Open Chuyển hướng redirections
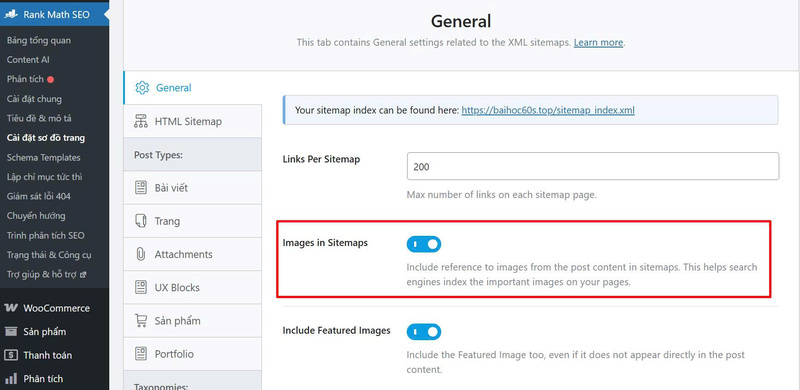 click(x=36, y=216)
